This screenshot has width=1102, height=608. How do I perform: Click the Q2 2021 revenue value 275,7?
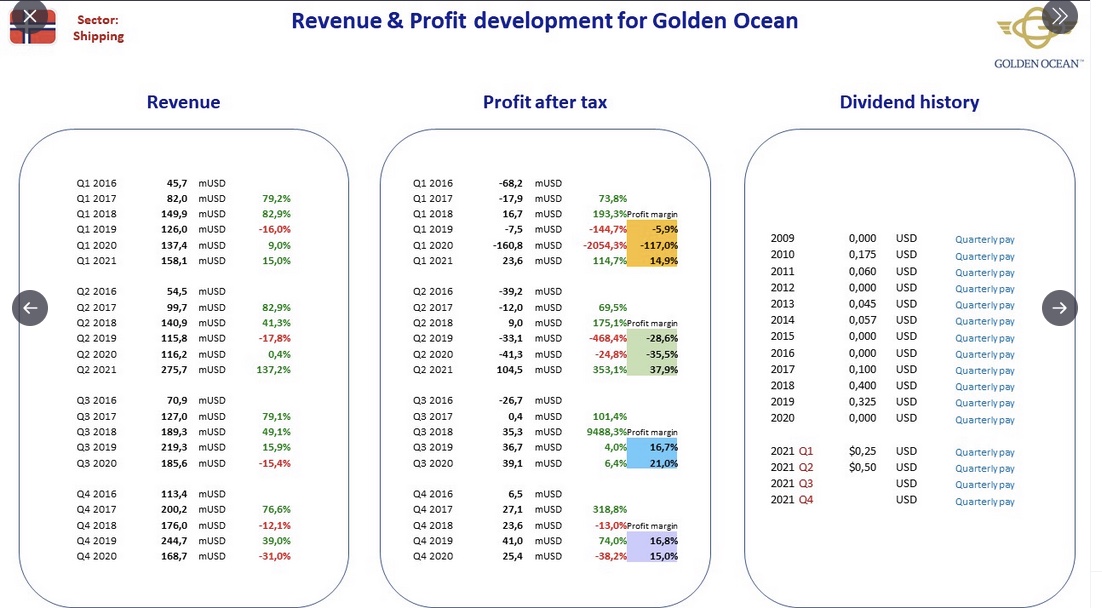174,370
